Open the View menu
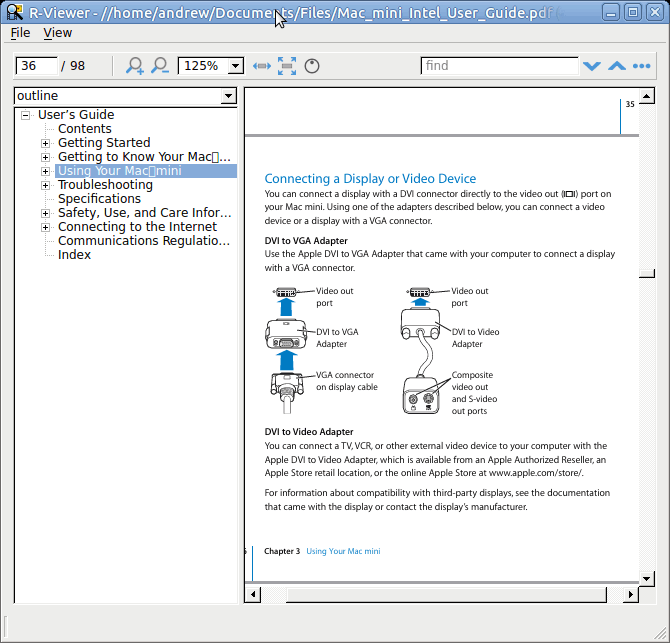The width and height of the screenshot is (670, 643). pos(58,33)
